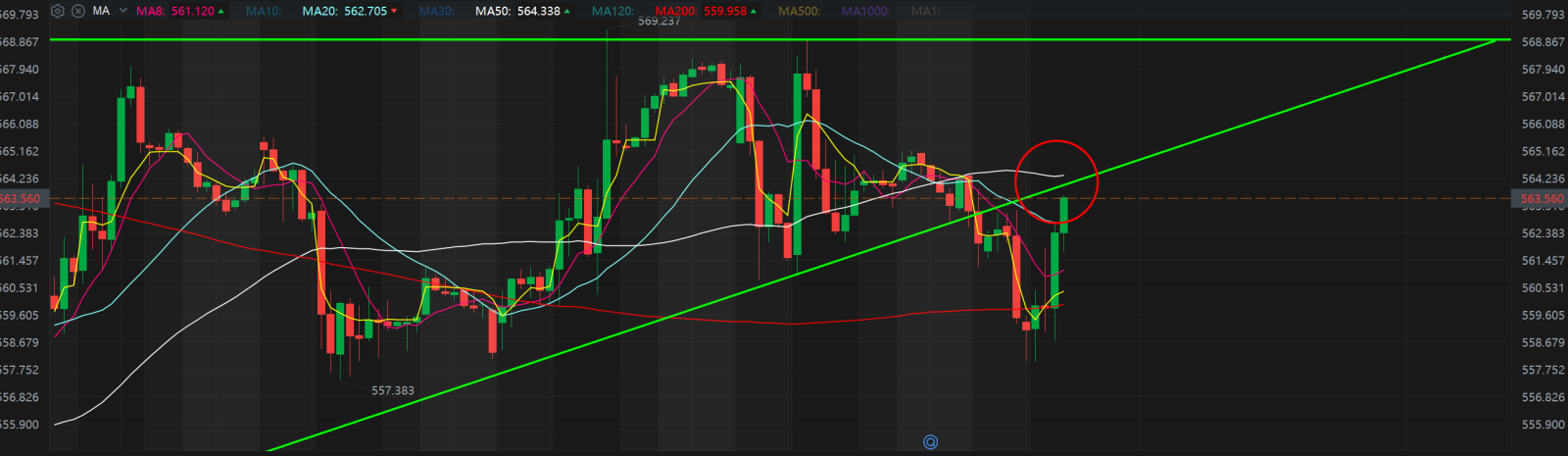This screenshot has width=1568, height=456.
Task: Open the MA indicator settings gear
Action: click(x=58, y=11)
